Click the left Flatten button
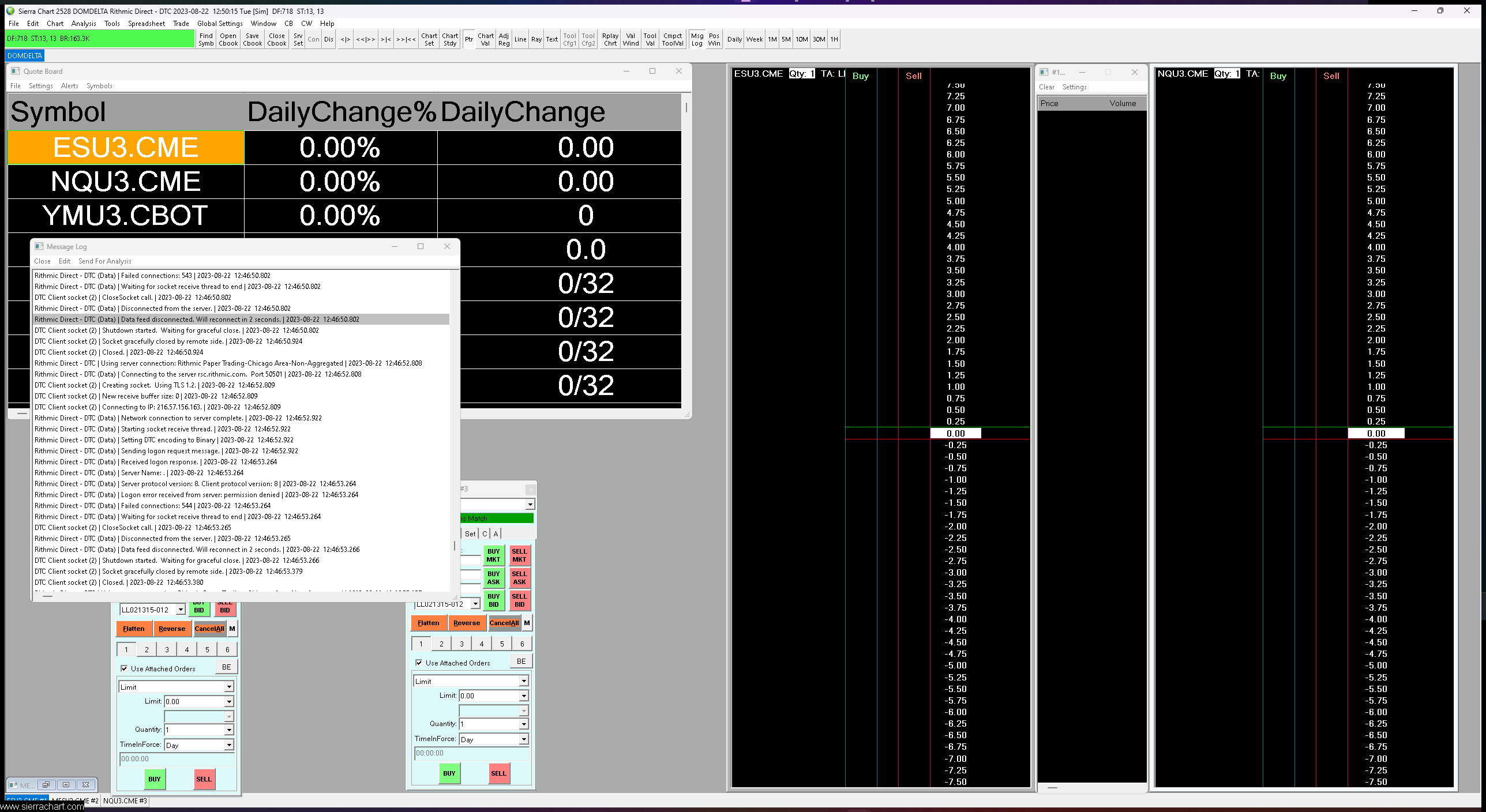Image resolution: width=1486 pixels, height=812 pixels. coord(134,629)
